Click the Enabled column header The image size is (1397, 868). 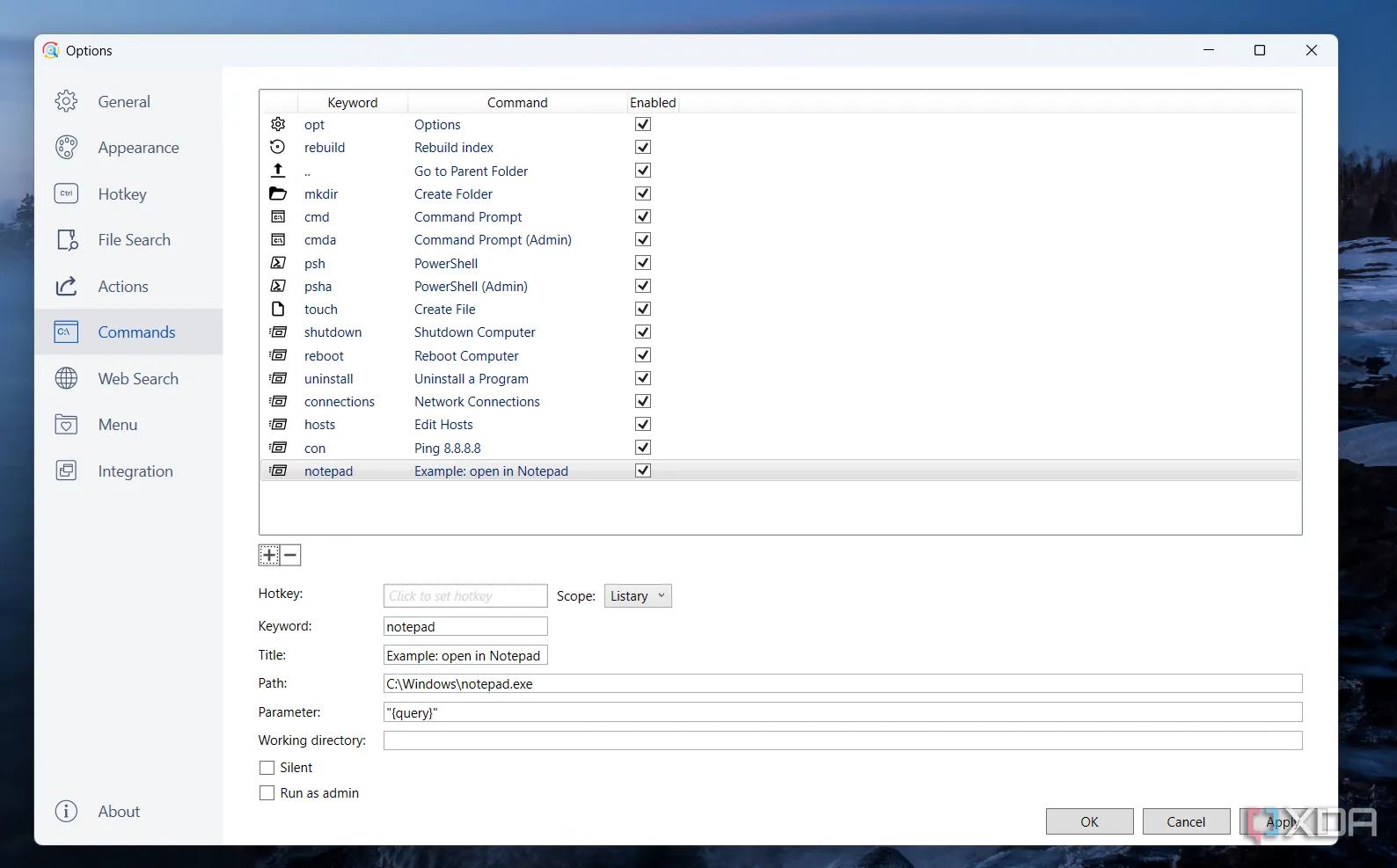click(x=653, y=102)
